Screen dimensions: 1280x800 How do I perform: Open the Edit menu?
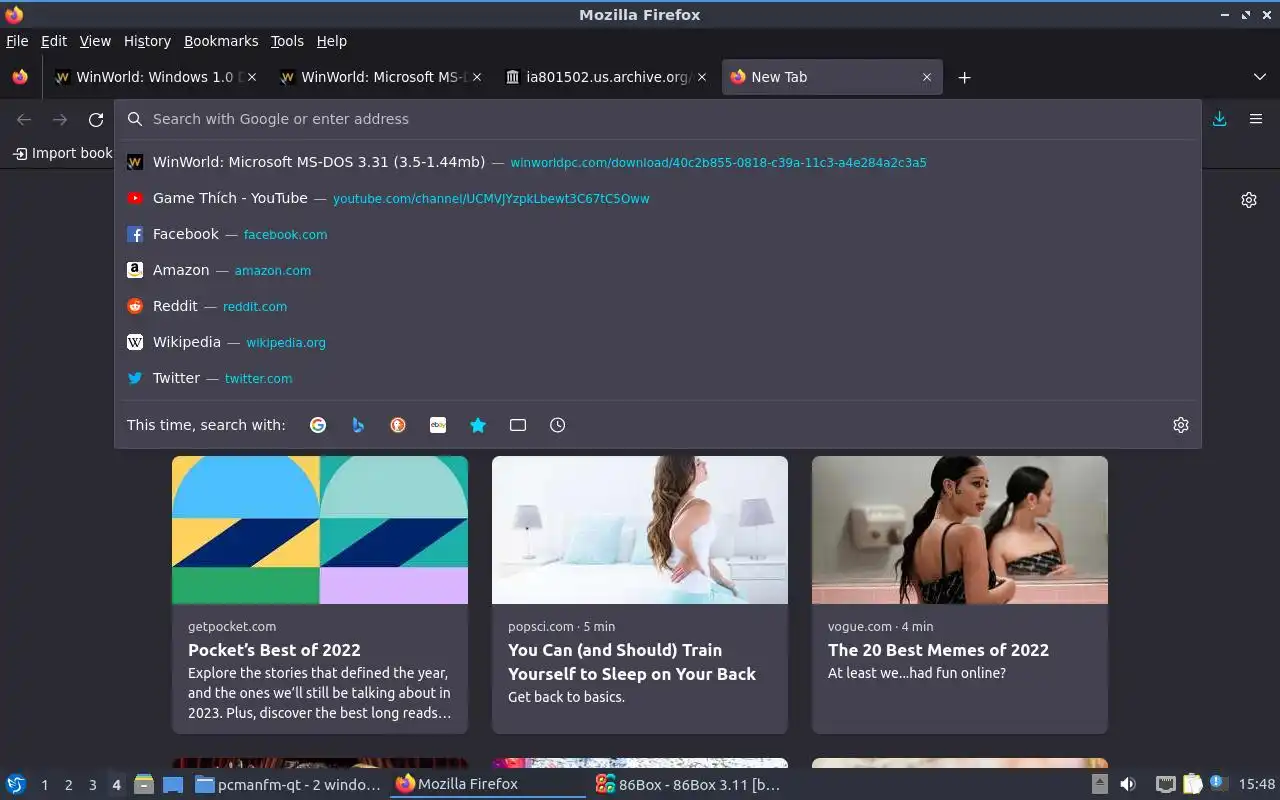click(x=54, y=41)
